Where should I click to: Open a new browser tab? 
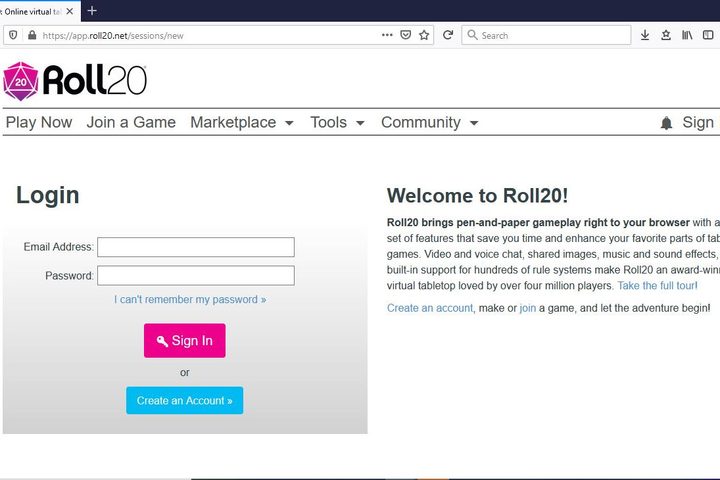click(x=92, y=11)
